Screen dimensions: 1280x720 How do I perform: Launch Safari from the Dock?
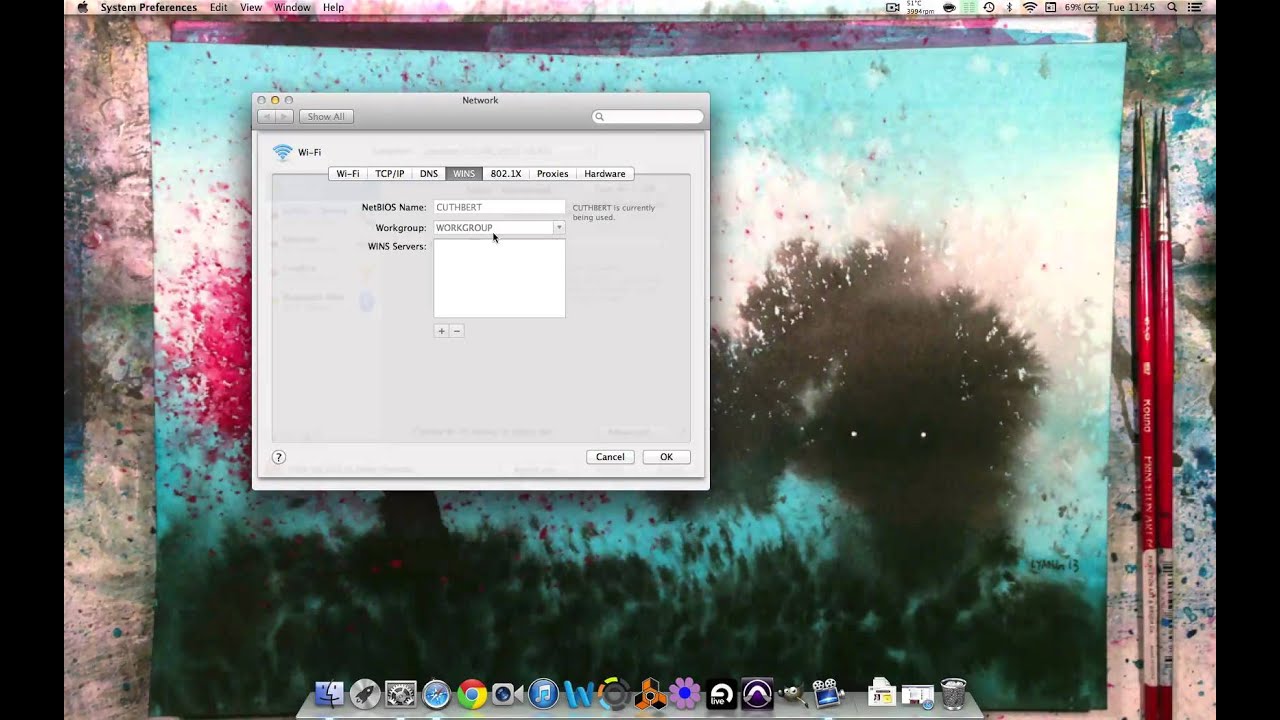click(x=436, y=693)
